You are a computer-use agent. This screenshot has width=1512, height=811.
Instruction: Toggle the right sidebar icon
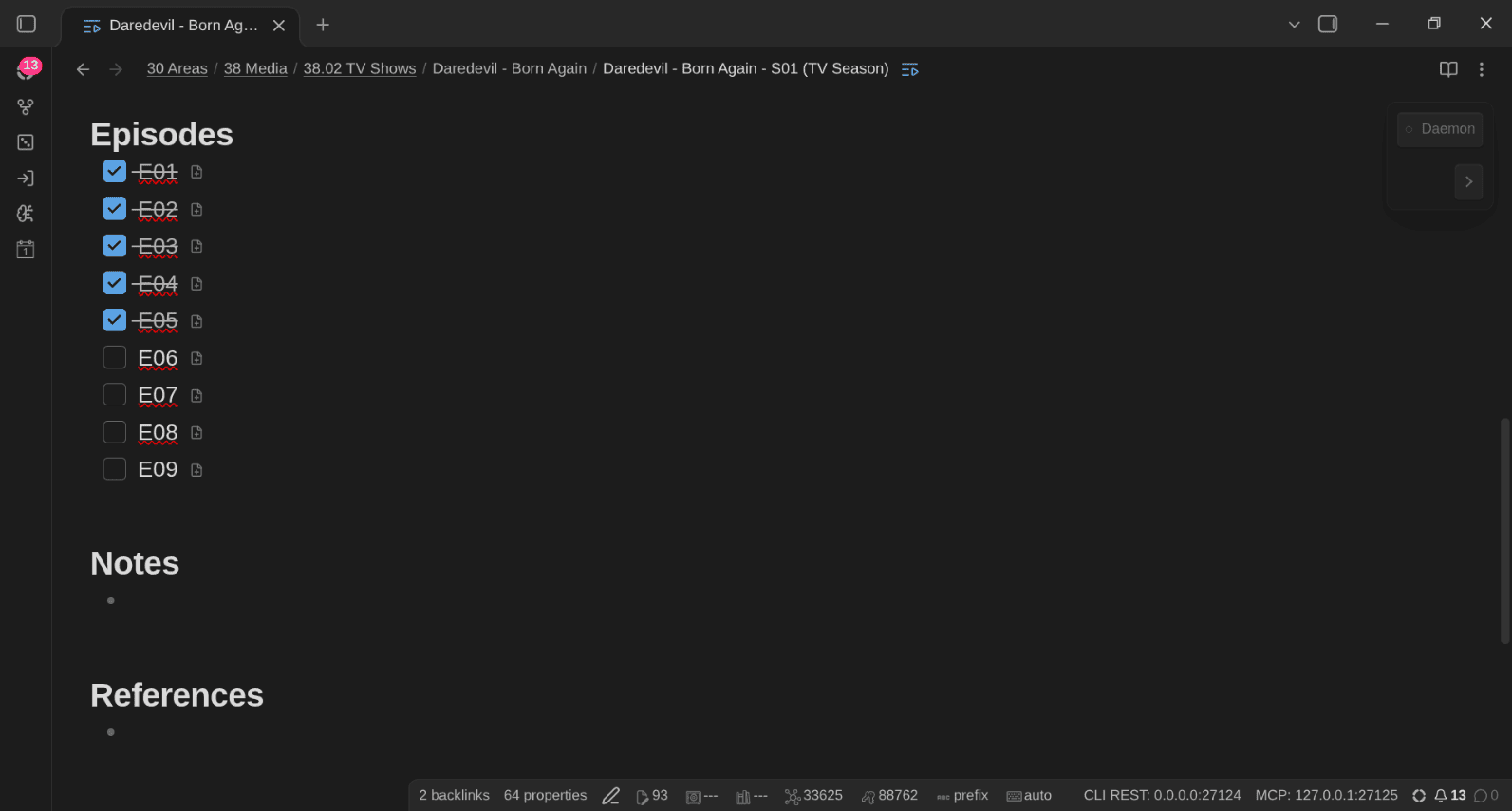pyautogui.click(x=1328, y=24)
